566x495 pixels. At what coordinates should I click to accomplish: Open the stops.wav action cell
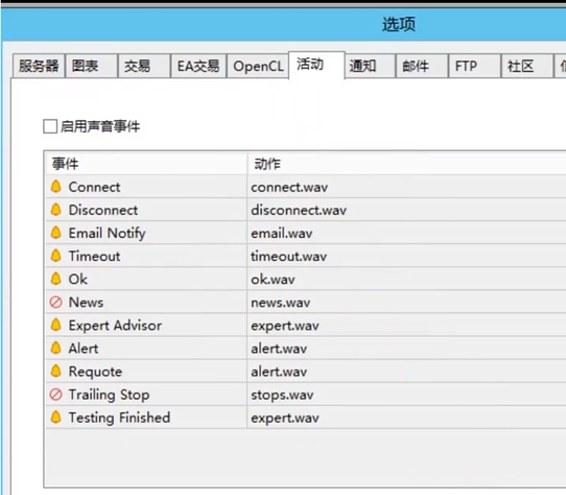(x=406, y=395)
